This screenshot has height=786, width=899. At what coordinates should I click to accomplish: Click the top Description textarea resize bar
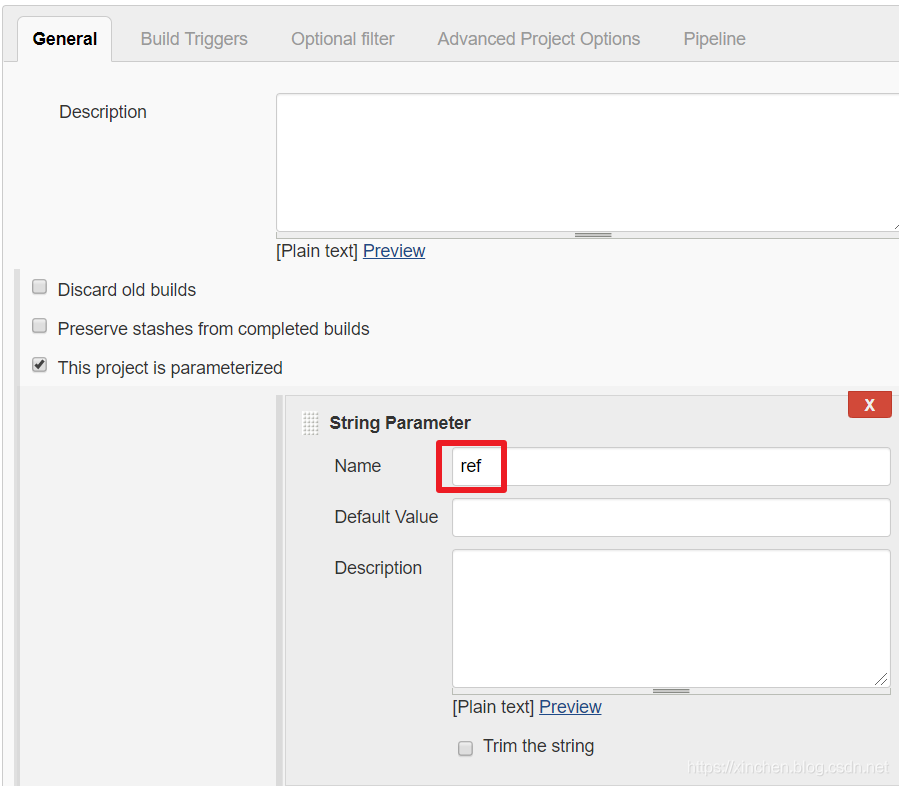coord(592,235)
